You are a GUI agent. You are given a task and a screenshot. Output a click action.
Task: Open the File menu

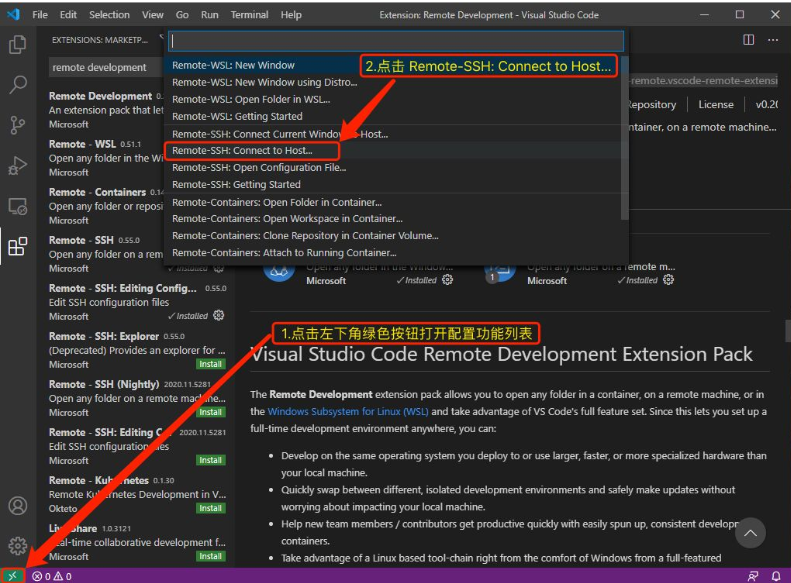pyautogui.click(x=40, y=15)
